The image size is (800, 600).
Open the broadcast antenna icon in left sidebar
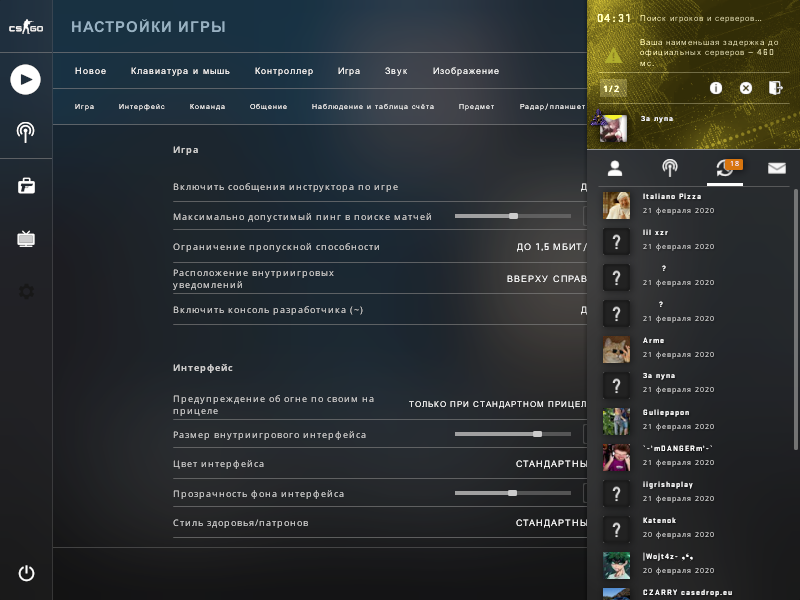click(26, 132)
